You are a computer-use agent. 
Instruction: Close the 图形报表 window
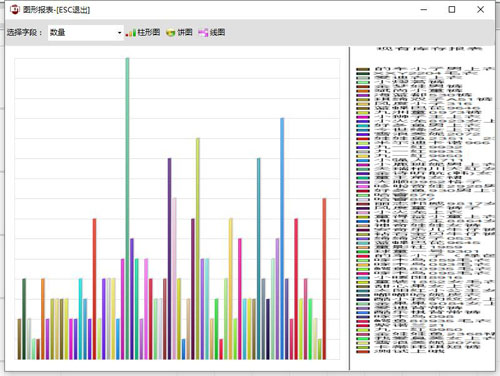coord(480,10)
